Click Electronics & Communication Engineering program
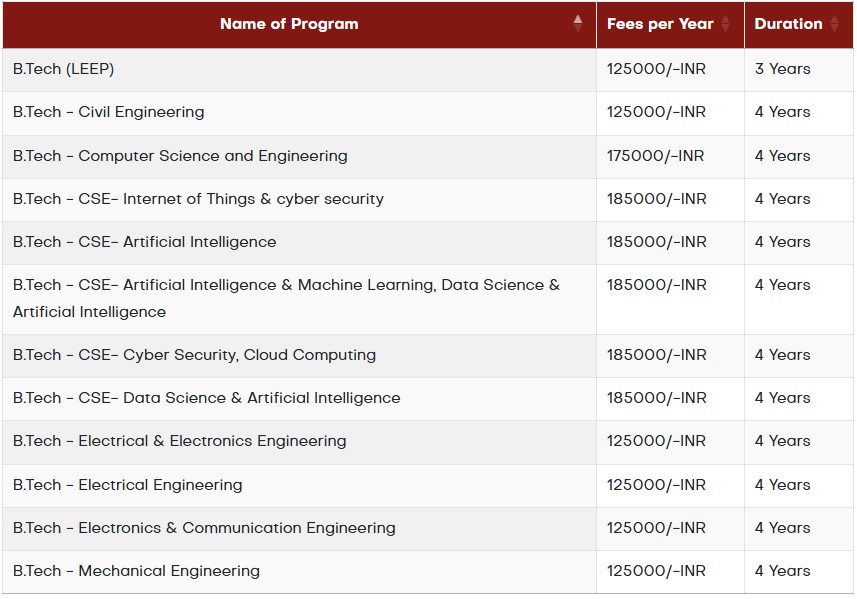This screenshot has height=599, width=857. tap(204, 528)
